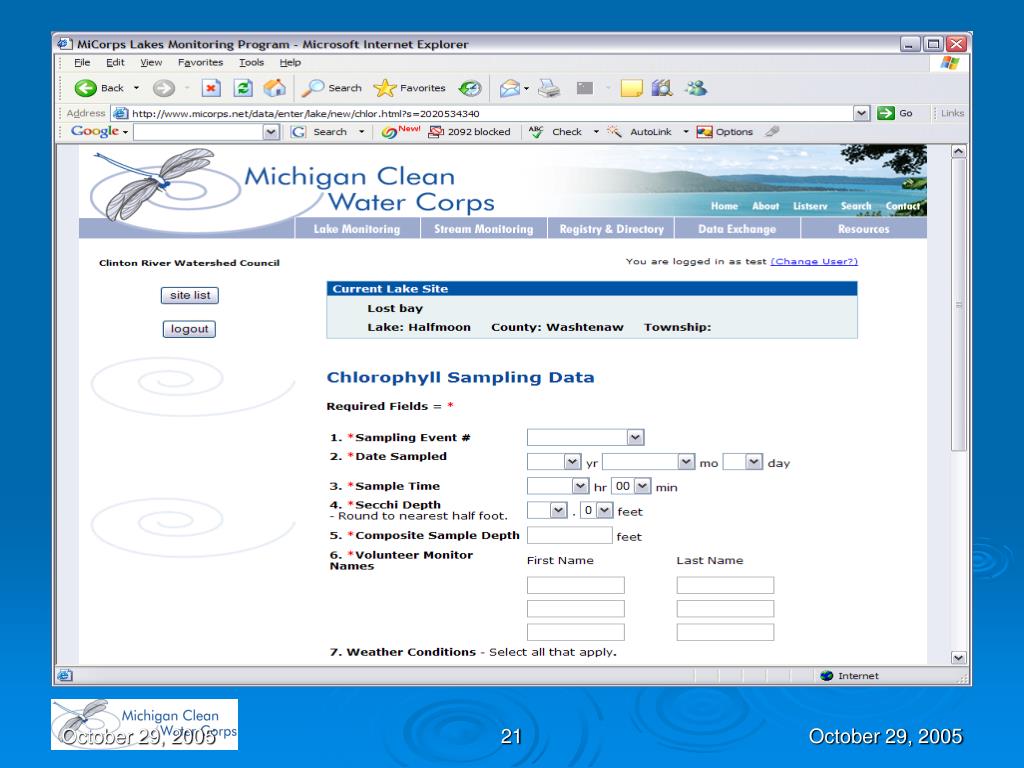Open the Date Sampled year dropdown
Viewport: 1024px width, 768px height.
point(572,462)
